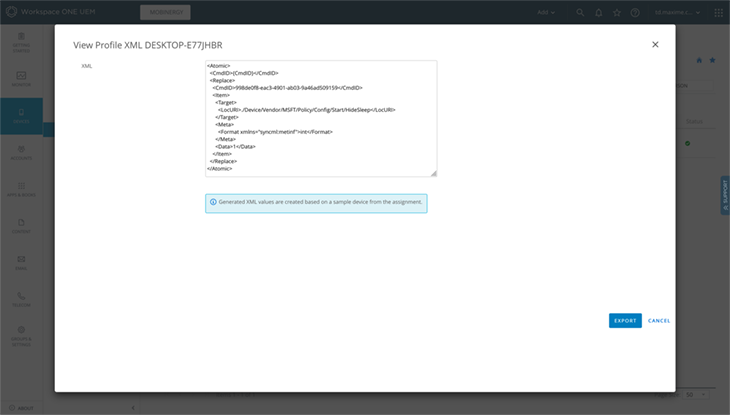
Task: Click inside the XML text area
Action: pos(320,117)
